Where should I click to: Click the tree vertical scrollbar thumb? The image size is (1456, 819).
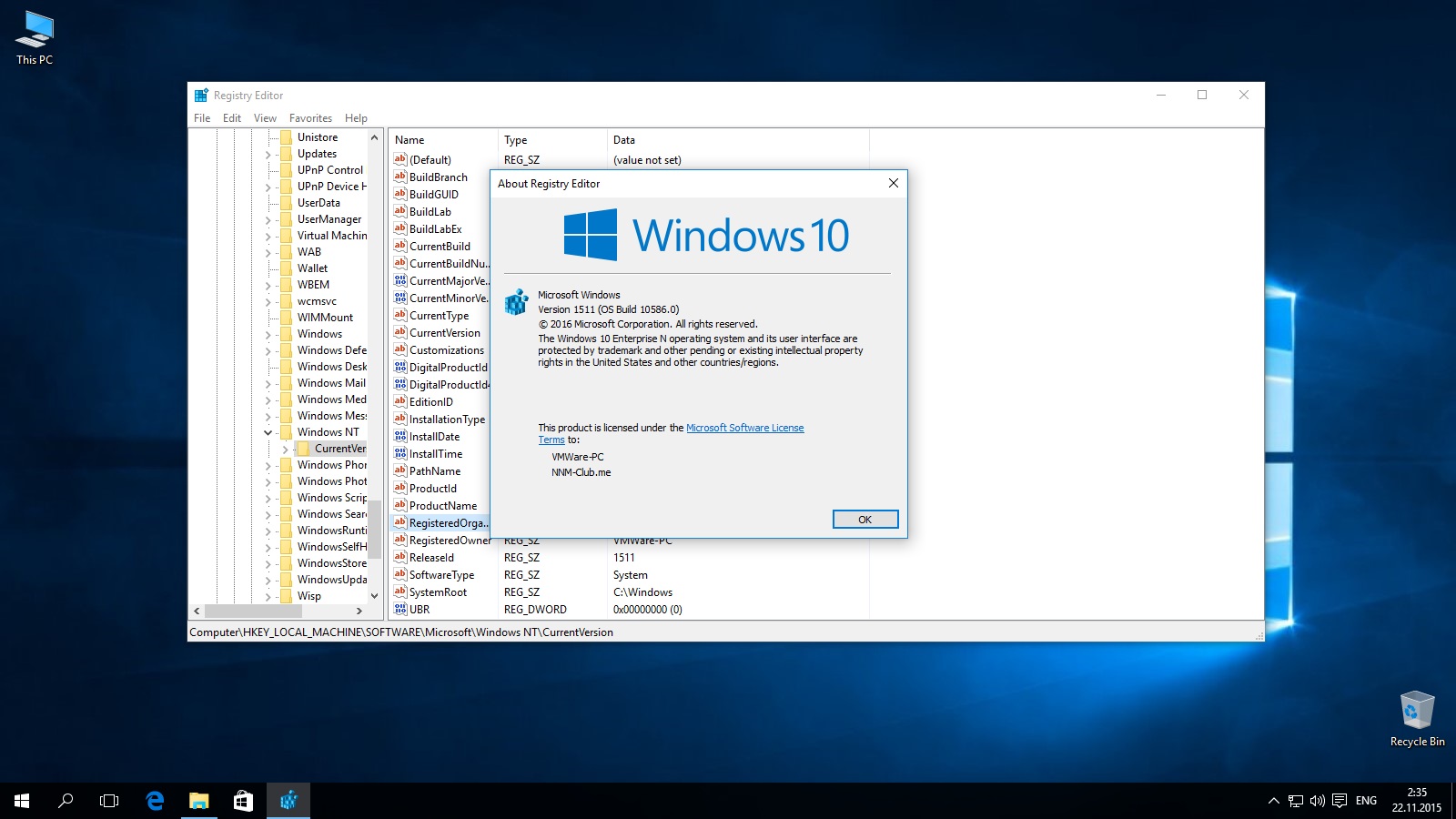point(374,529)
